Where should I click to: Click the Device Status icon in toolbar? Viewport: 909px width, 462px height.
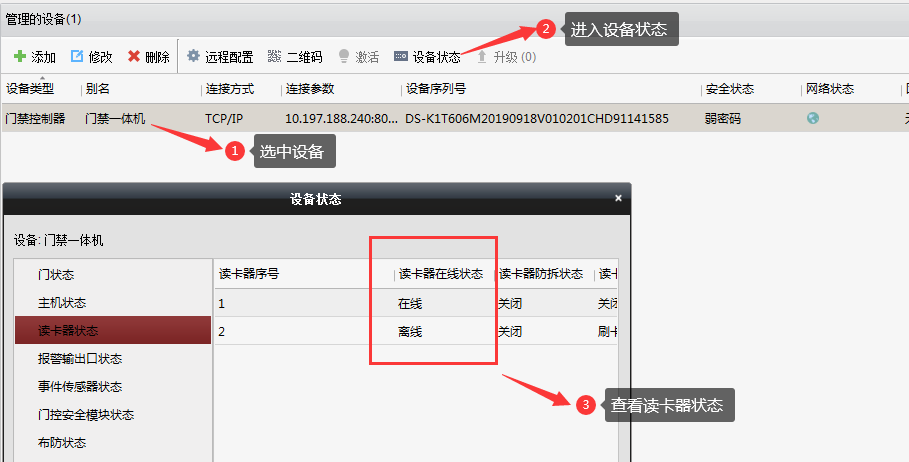401,56
